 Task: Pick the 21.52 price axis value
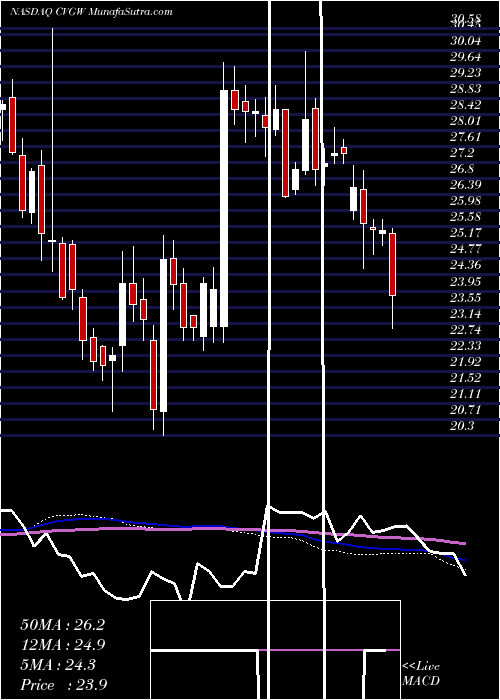pos(466,377)
